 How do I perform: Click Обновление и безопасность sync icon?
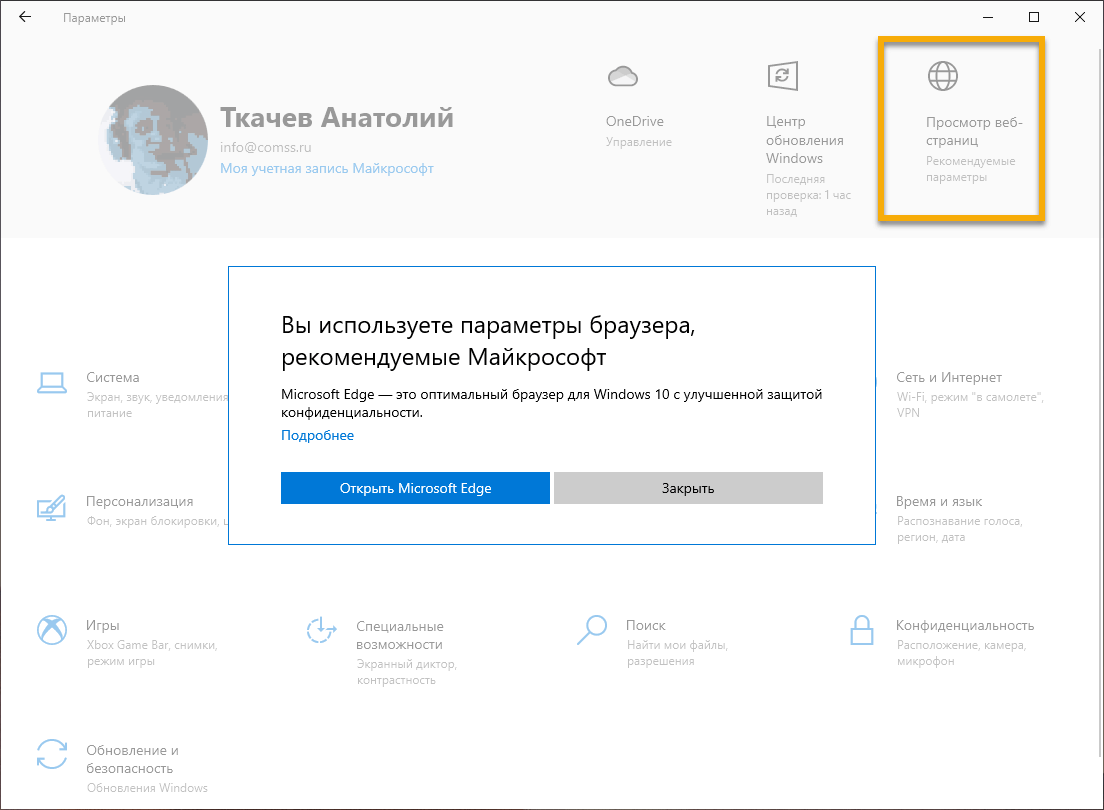click(x=52, y=754)
